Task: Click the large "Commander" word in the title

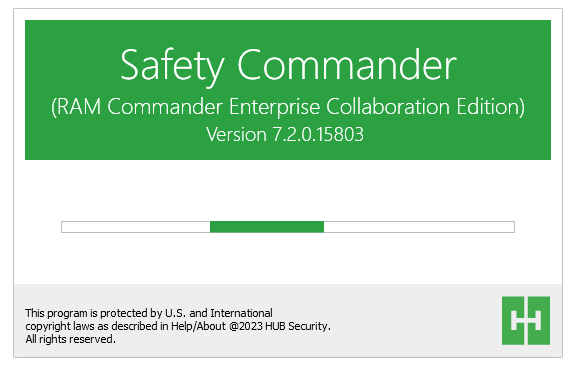Action: click(347, 65)
